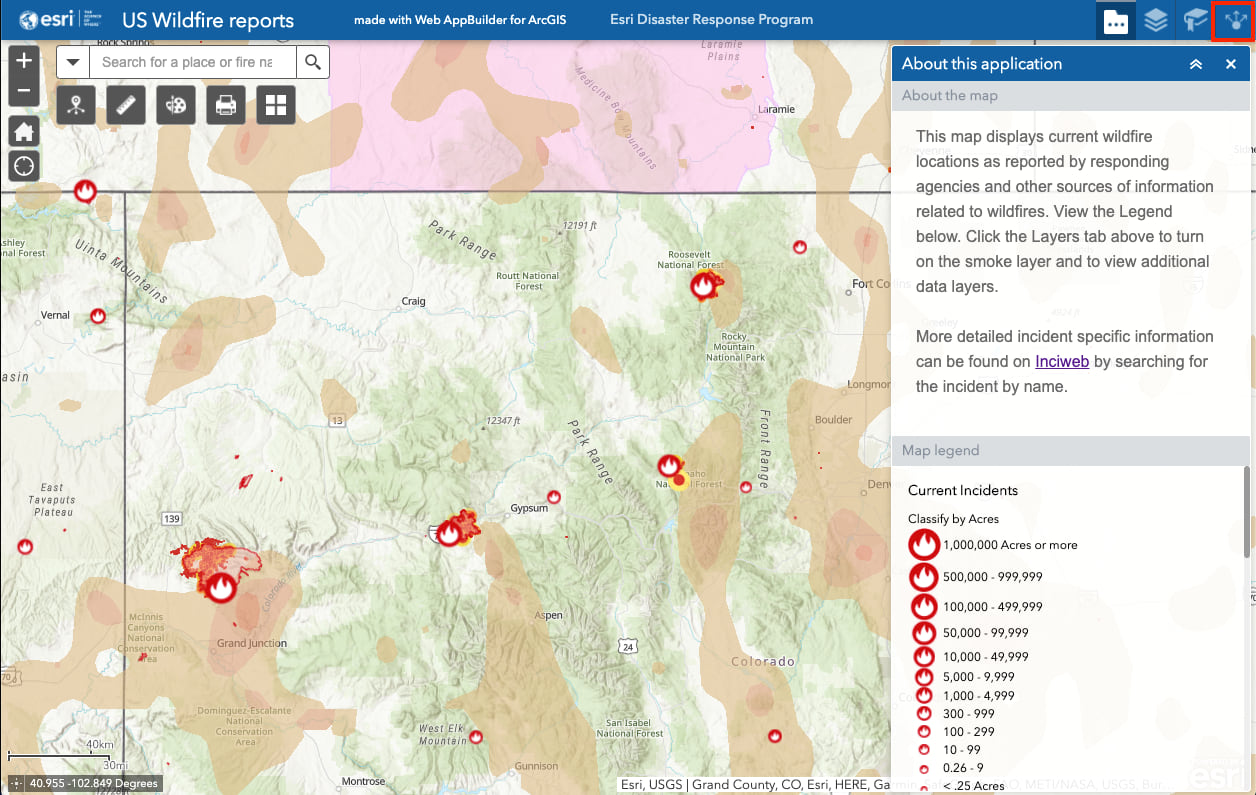Click legend entry 10 - 99
This screenshot has width=1256, height=795.
pyautogui.click(x=962, y=750)
